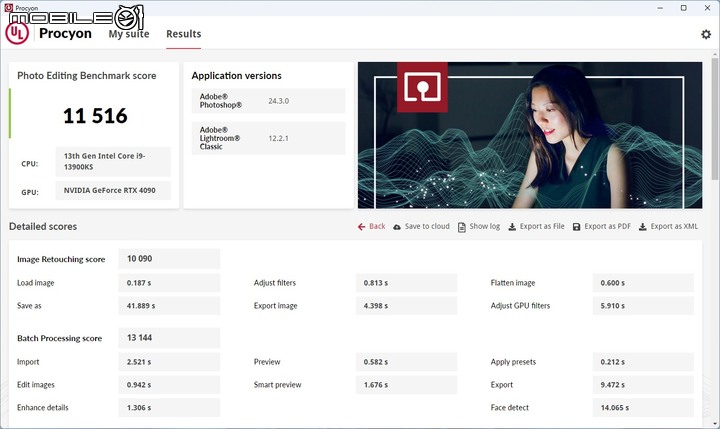
Task: Click the Export as XML download icon
Action: point(643,226)
